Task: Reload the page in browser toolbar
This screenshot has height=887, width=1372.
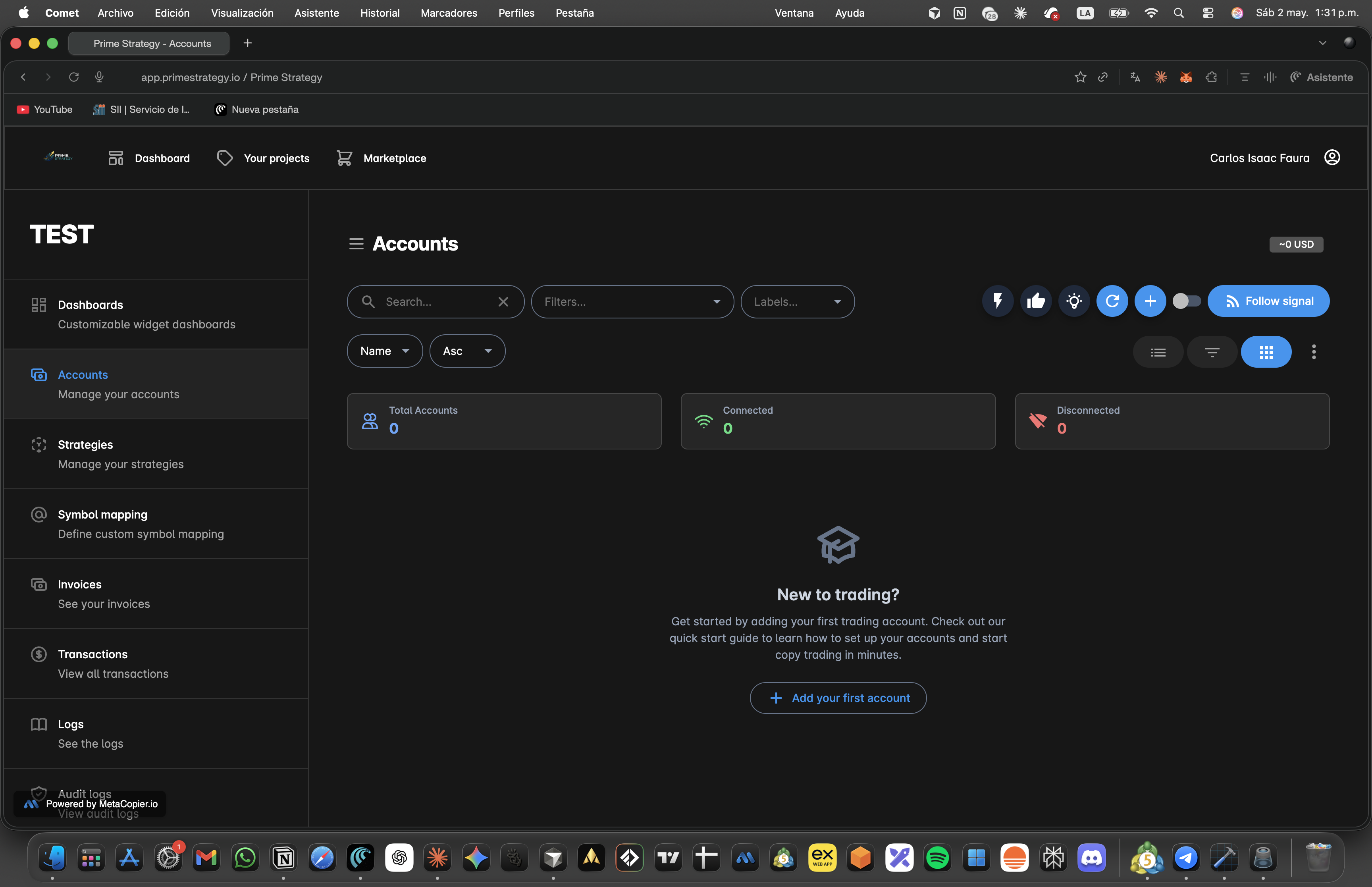Action: coord(74,77)
